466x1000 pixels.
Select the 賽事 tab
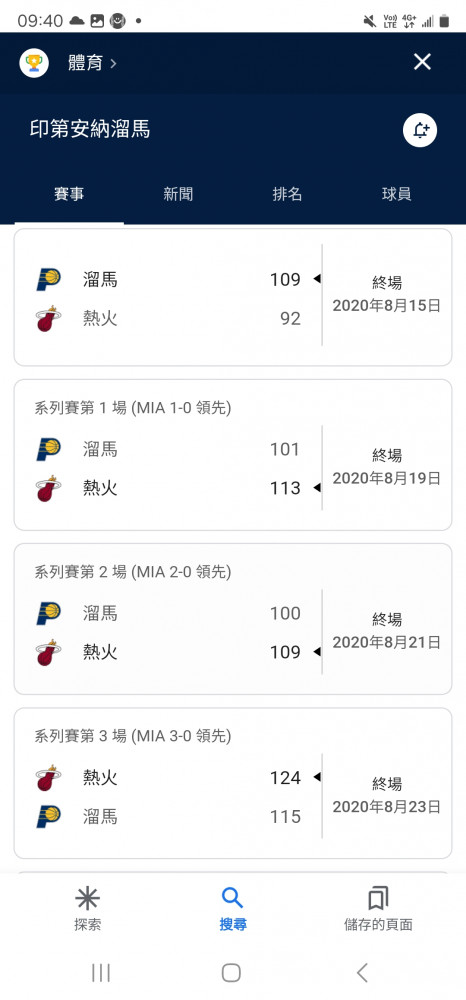pyautogui.click(x=69, y=195)
